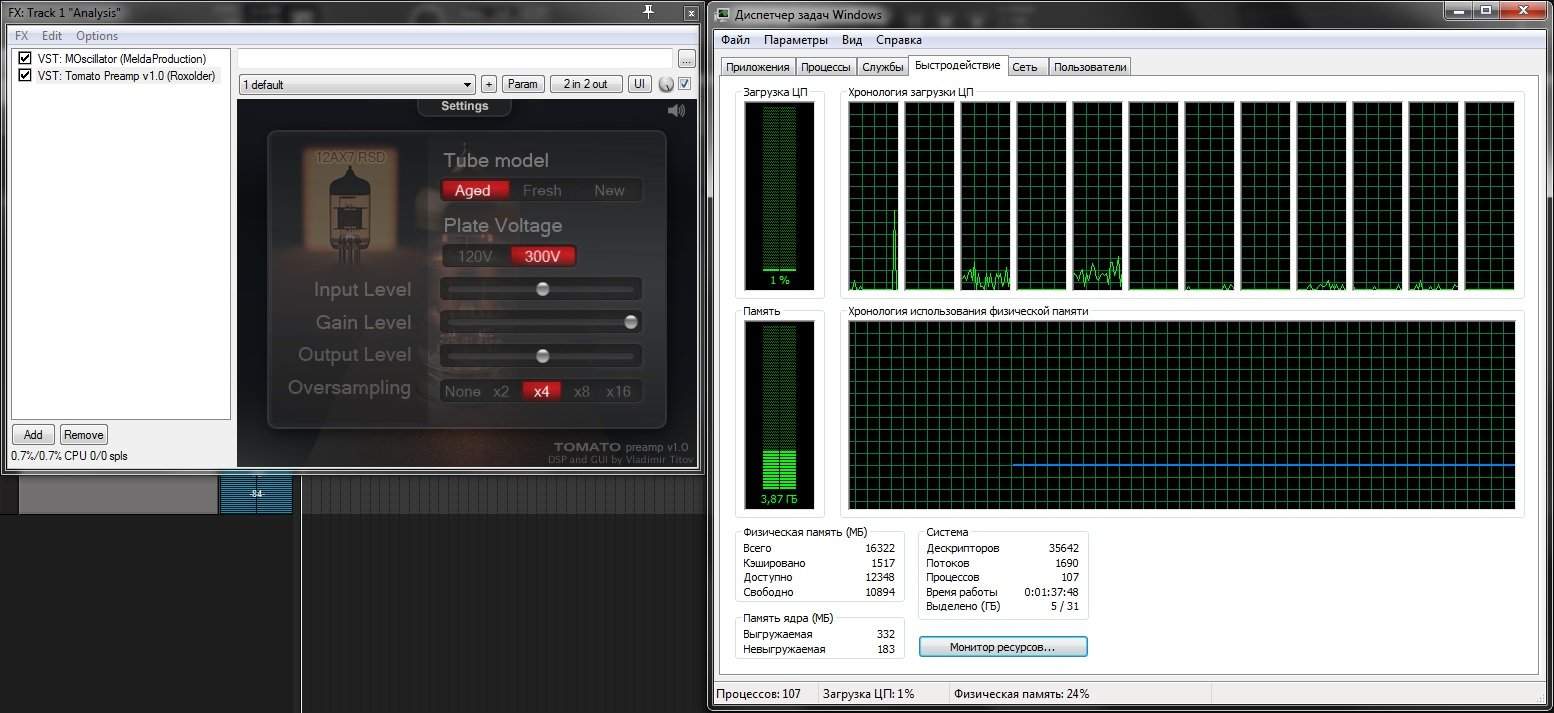Set plate voltage to 300V
1554x713 pixels.
543,256
